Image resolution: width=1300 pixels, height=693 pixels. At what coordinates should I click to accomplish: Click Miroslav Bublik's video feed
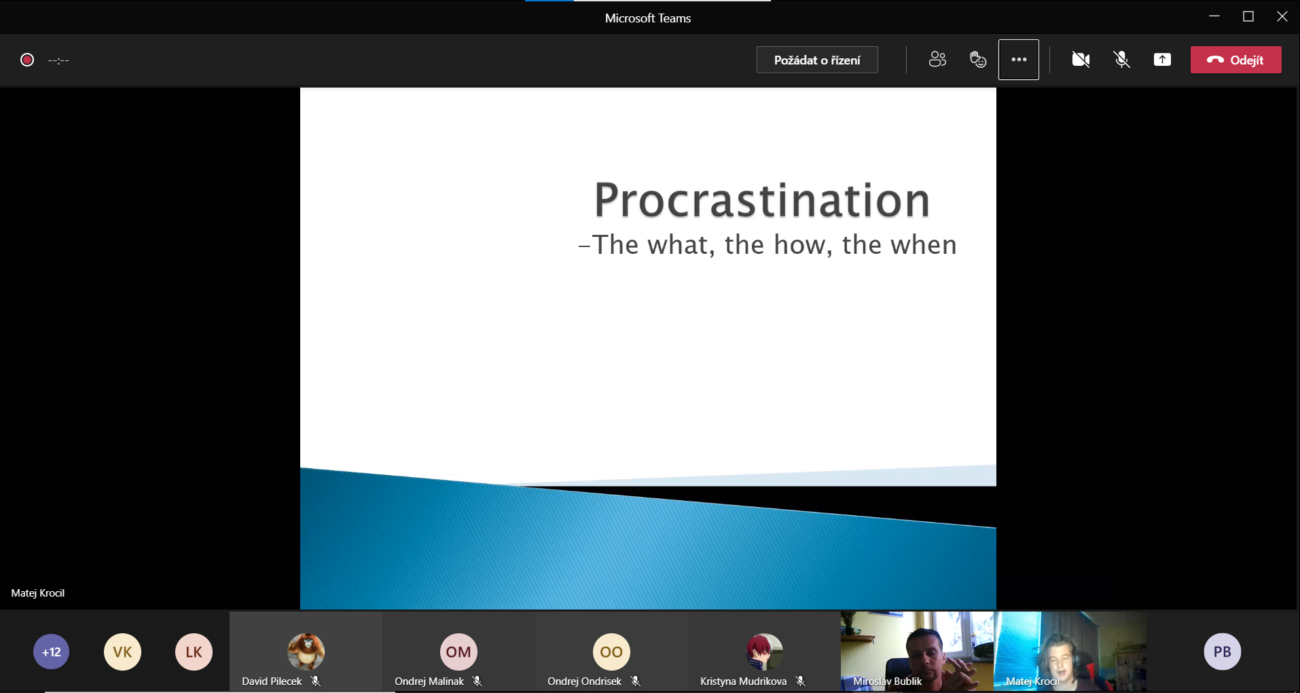917,650
